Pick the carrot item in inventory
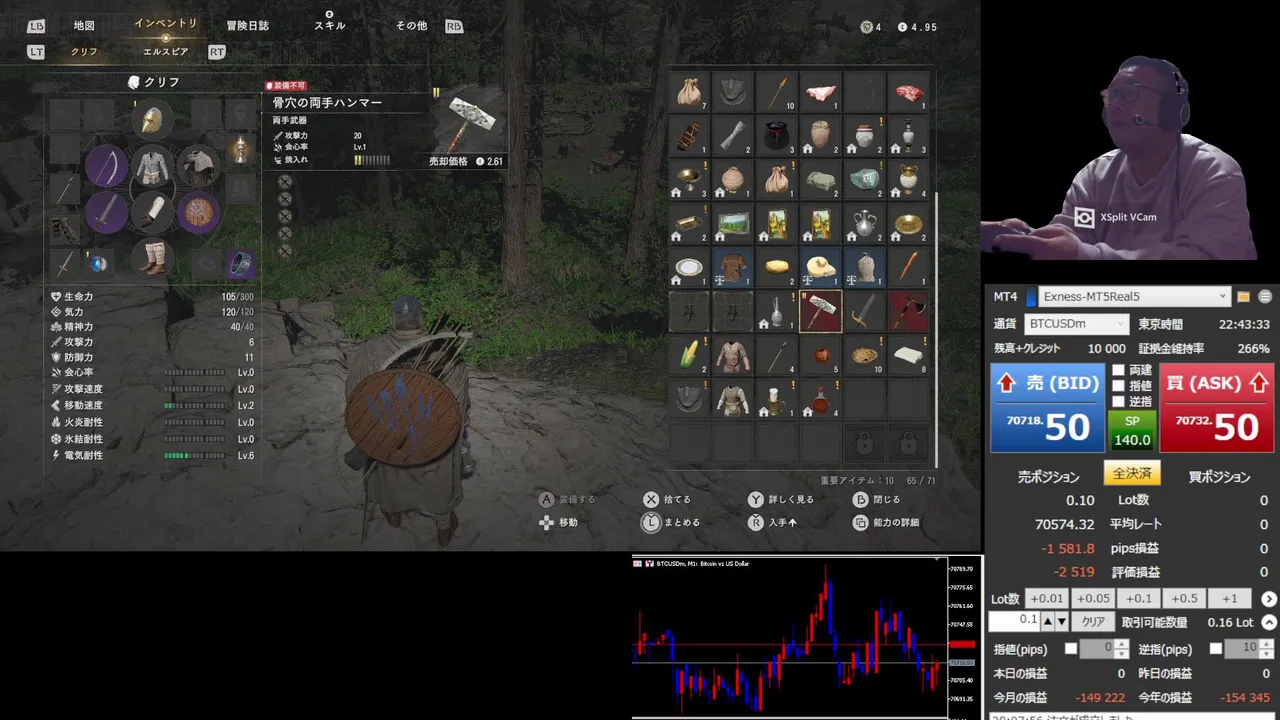The height and width of the screenshot is (720, 1280). [908, 268]
